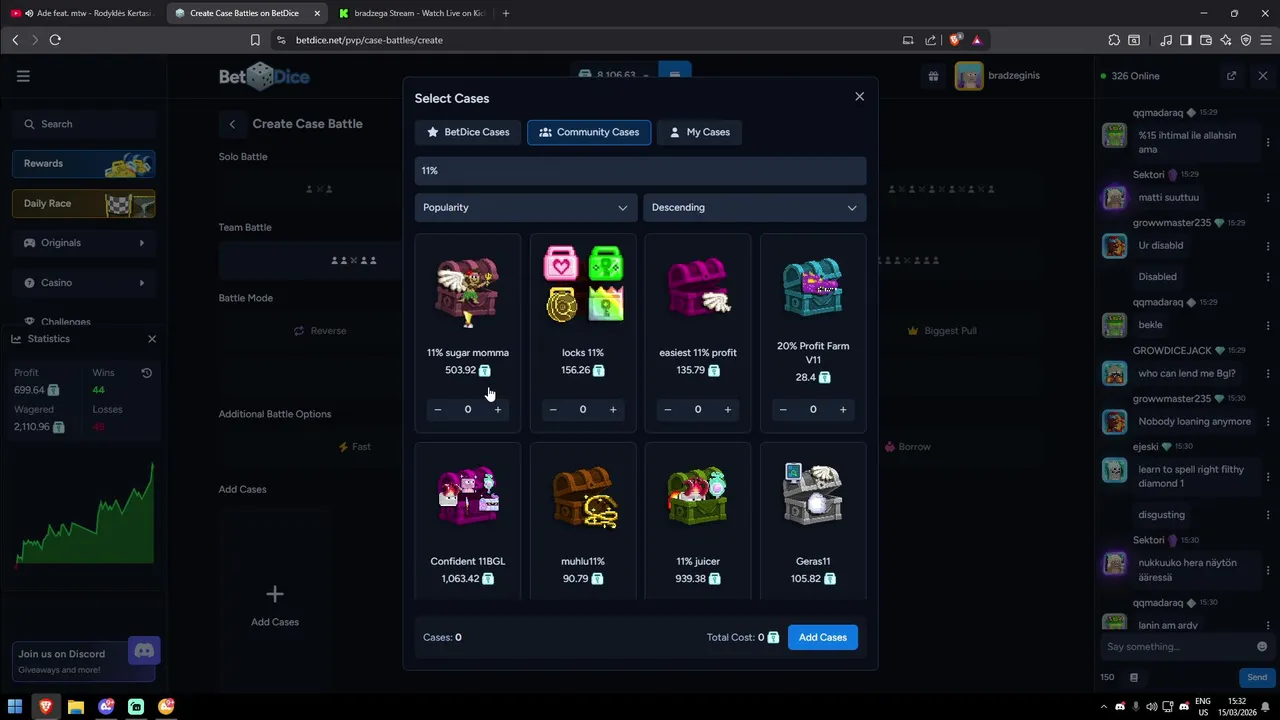The image size is (1280, 720).
Task: Increase quantity of 11% sugar momma case
Action: [498, 409]
